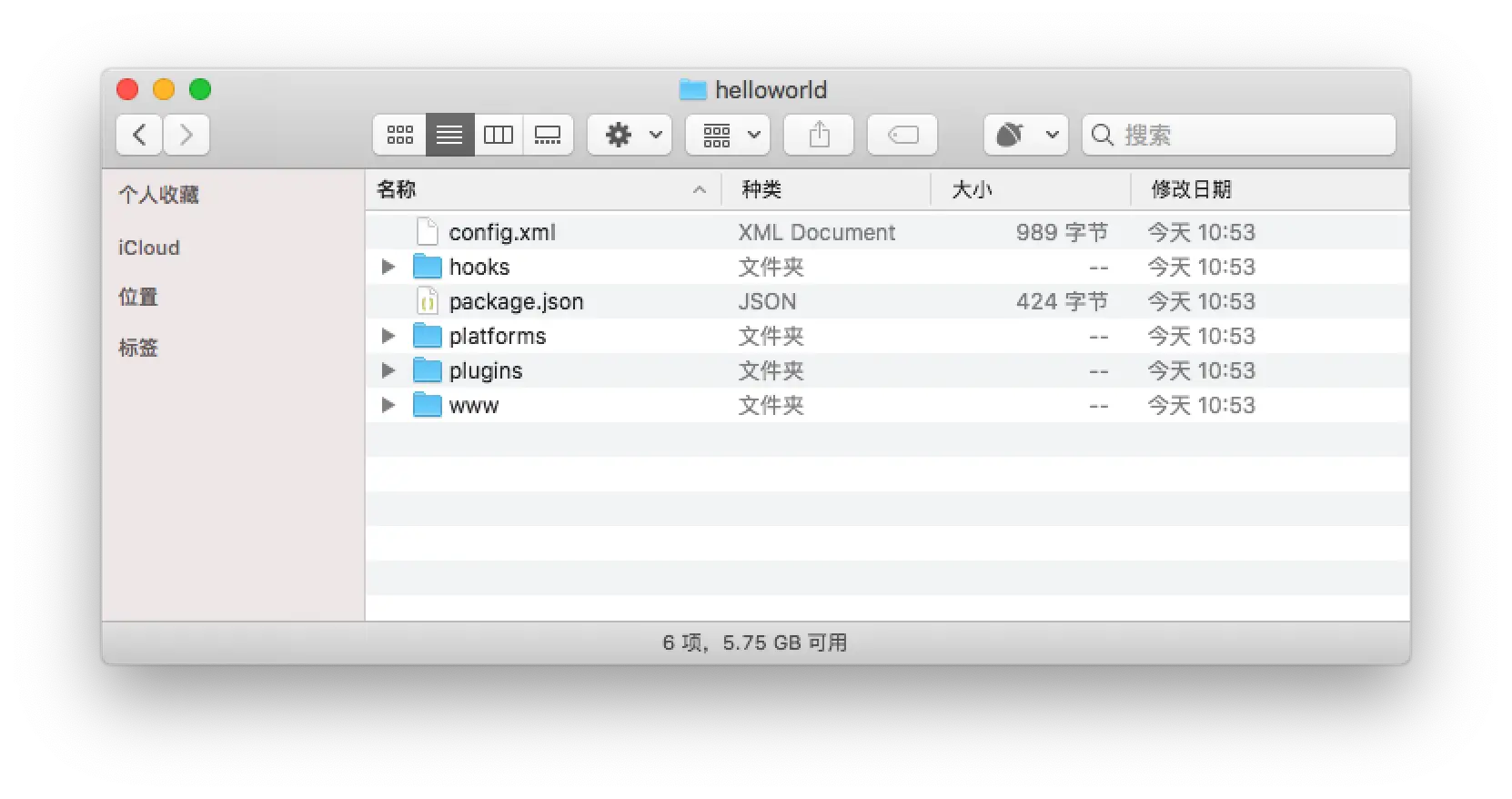Select the www folder icon

(428, 405)
